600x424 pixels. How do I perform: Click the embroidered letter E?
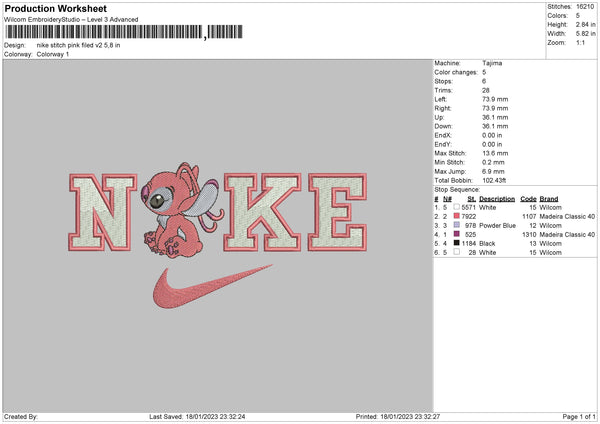[x=338, y=212]
